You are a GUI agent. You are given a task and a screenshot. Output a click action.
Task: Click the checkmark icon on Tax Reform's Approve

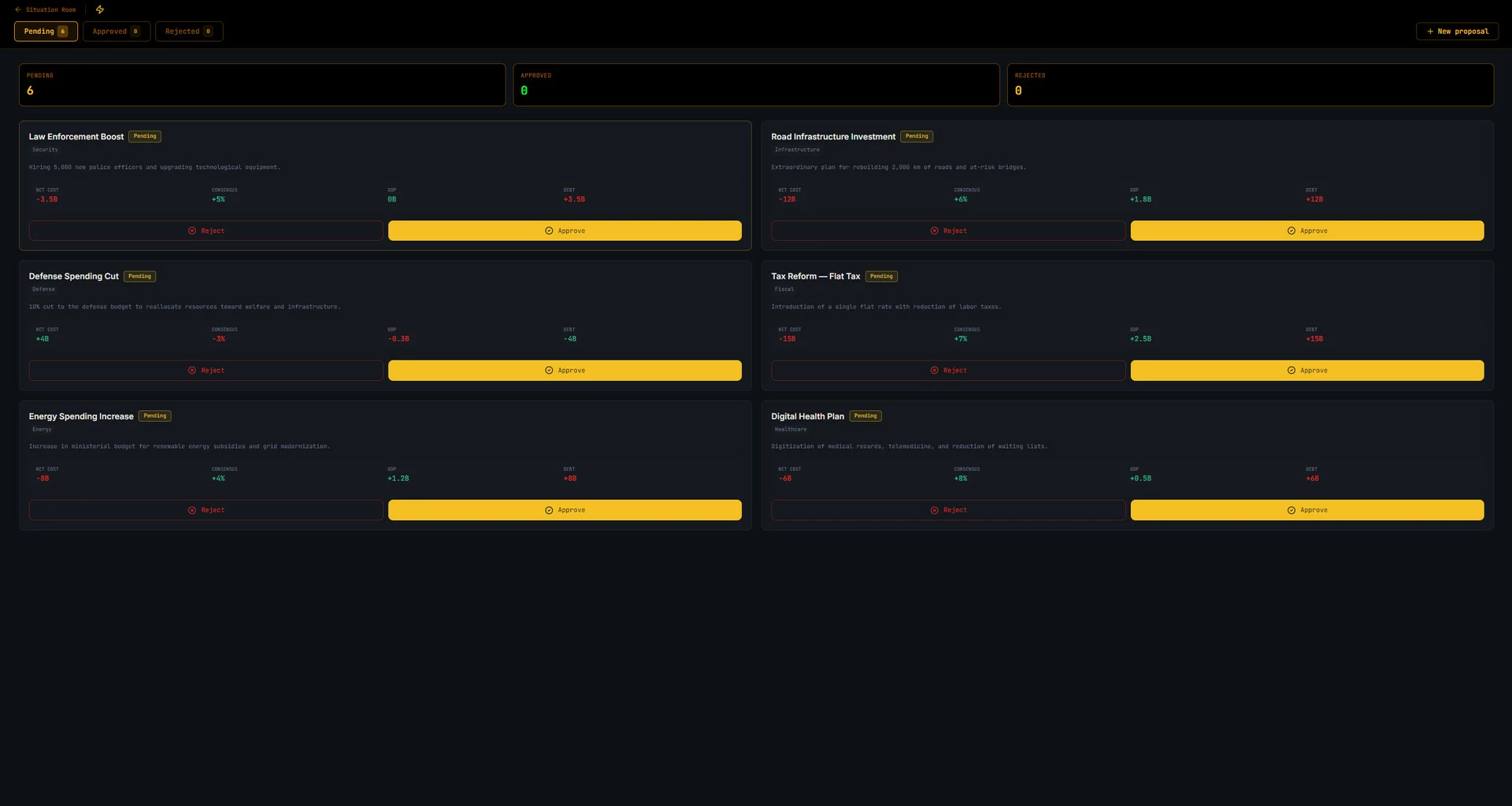coord(1291,370)
